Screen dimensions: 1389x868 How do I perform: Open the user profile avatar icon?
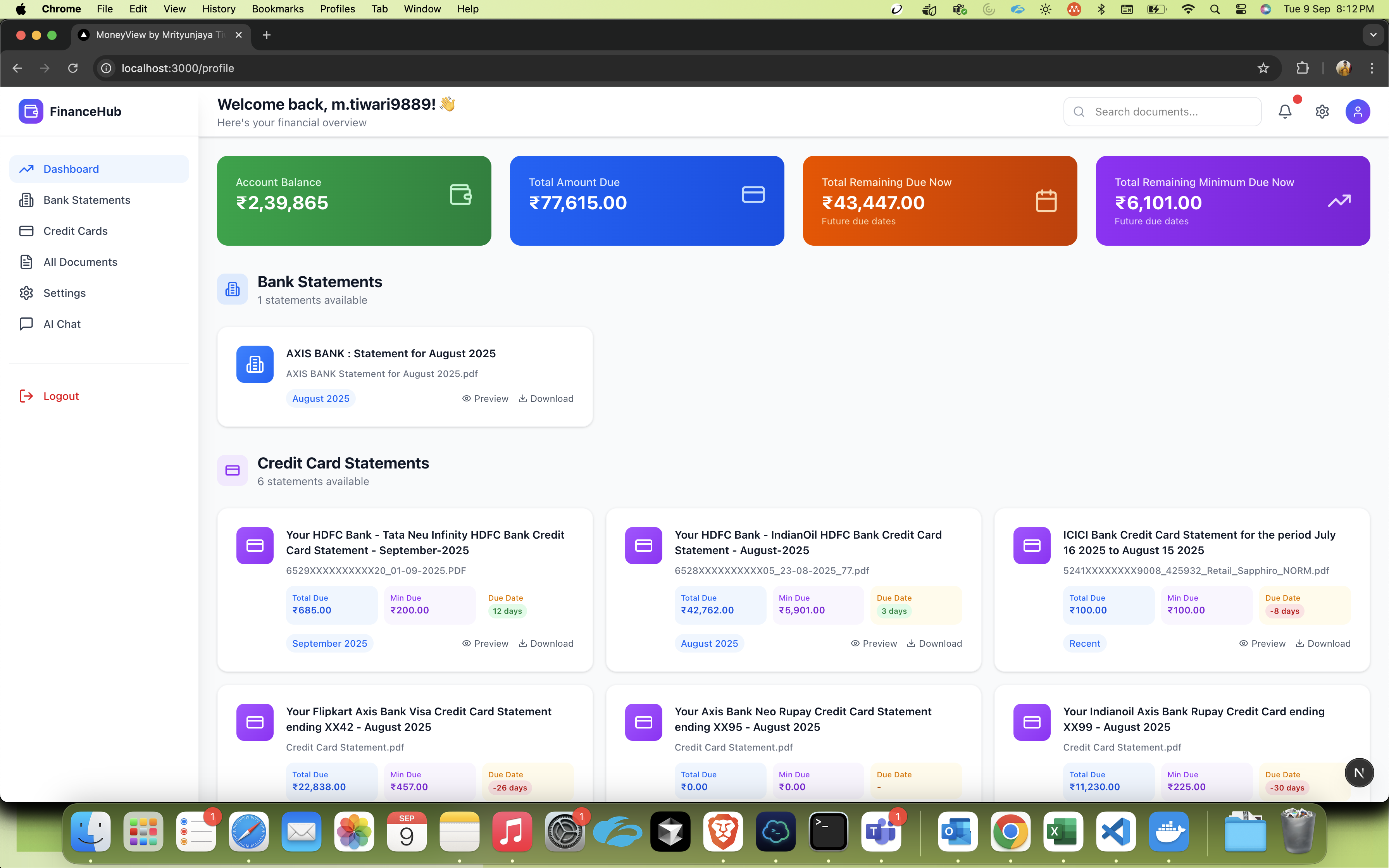[1358, 111]
